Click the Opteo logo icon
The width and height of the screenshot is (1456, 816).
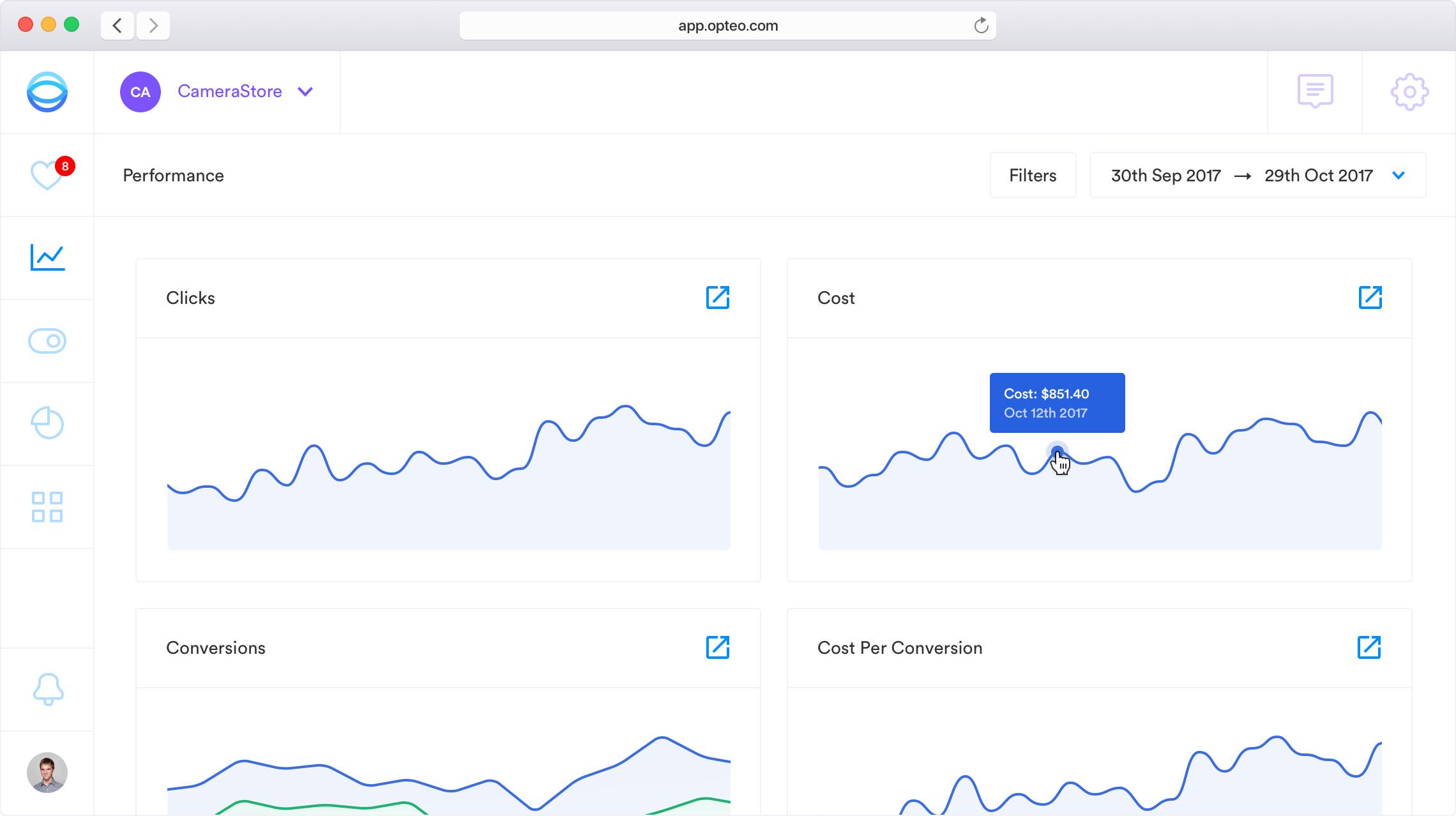tap(47, 92)
